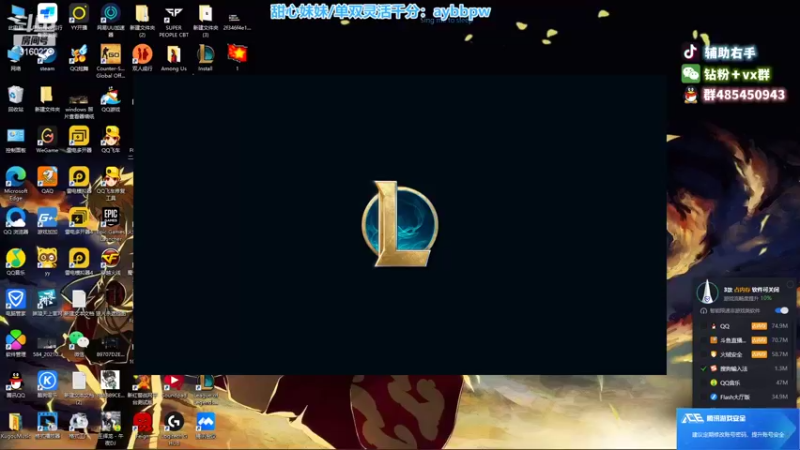
Task: Open the yy raccoon icon
Action: click(47, 261)
